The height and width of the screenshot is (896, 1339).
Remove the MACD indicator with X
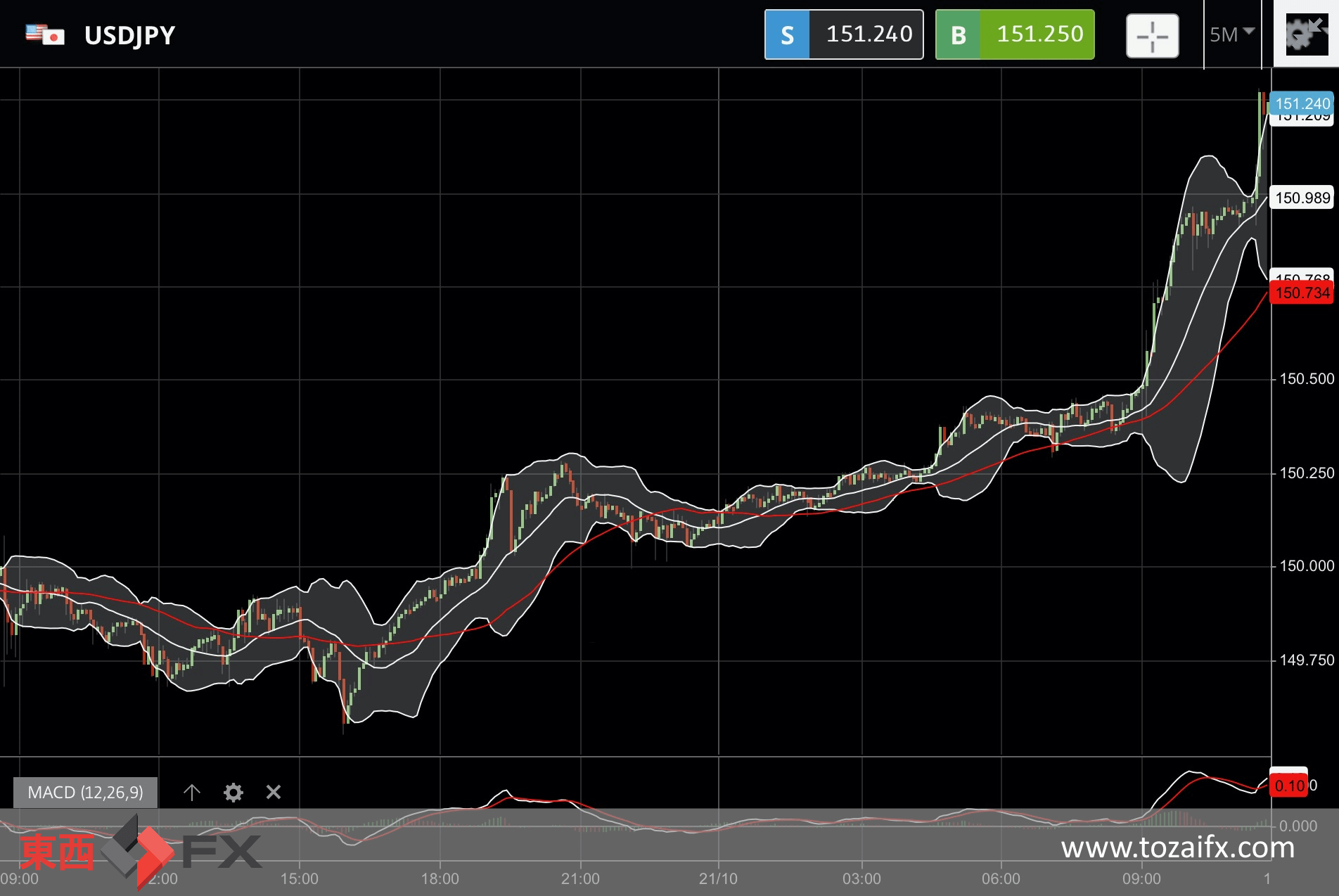click(x=274, y=793)
